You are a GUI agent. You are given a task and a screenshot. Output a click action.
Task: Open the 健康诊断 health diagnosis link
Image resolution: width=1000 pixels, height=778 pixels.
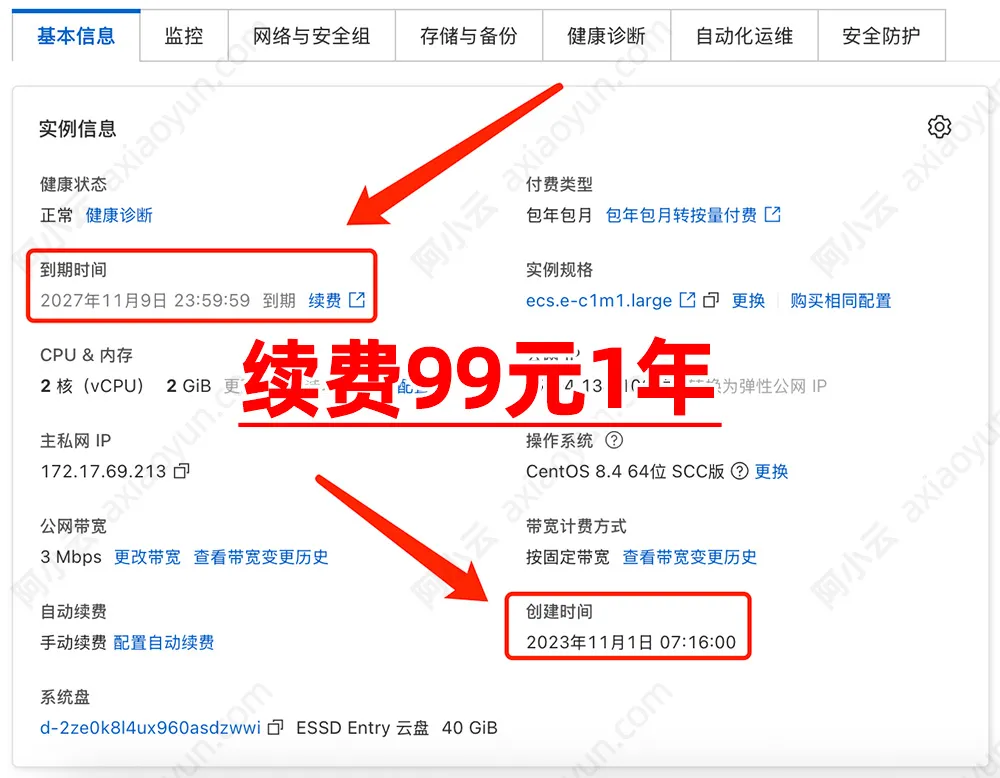tap(120, 214)
